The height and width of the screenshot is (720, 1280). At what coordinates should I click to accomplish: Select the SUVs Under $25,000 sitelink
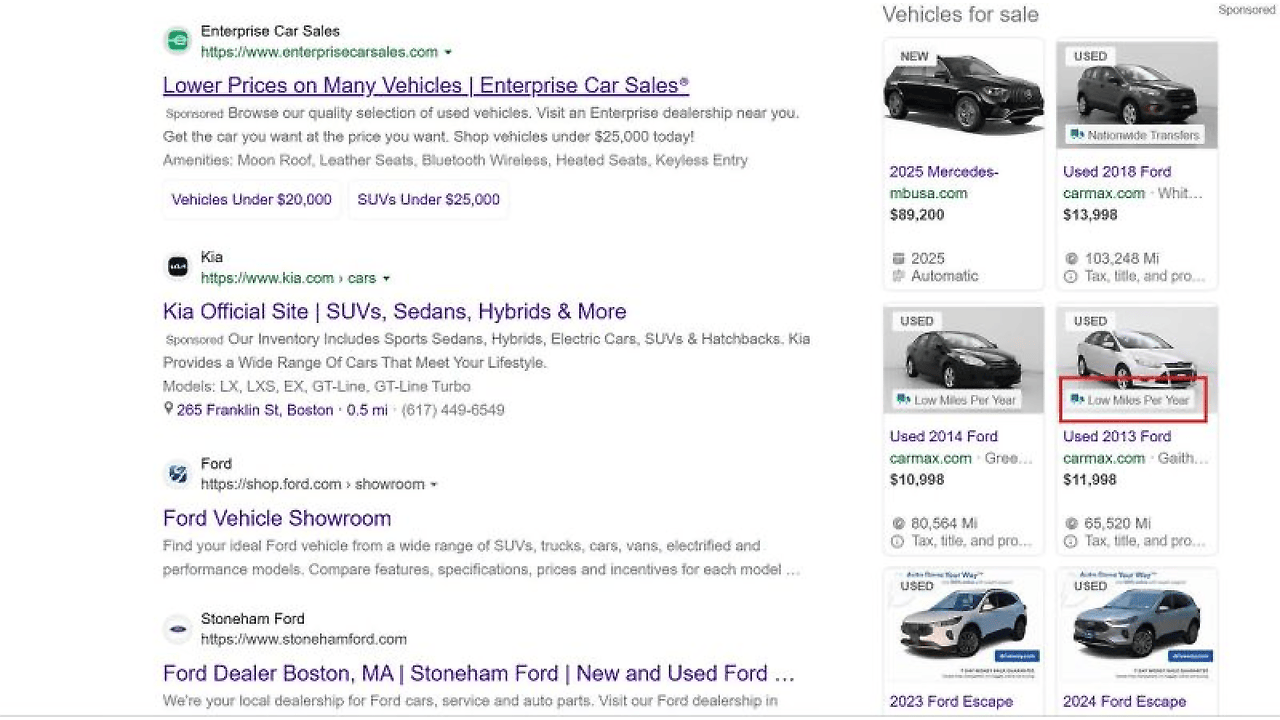pyautogui.click(x=429, y=199)
